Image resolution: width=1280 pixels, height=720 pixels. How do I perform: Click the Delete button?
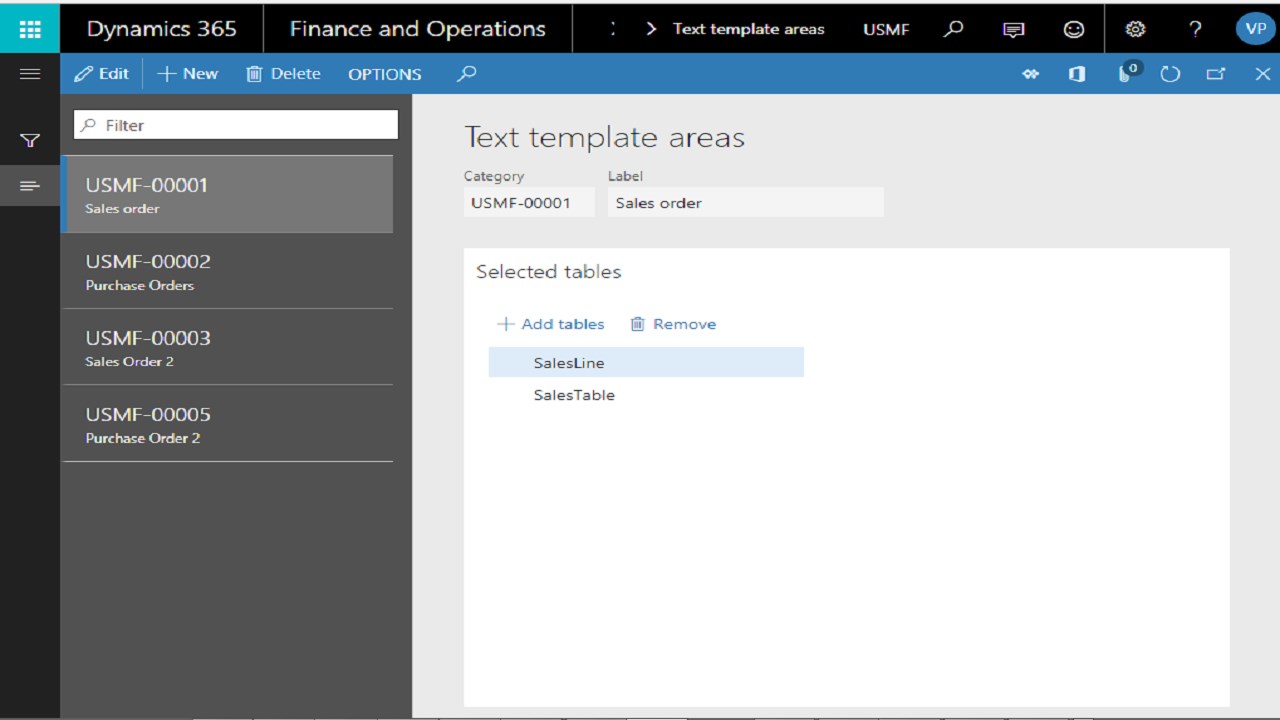pyautogui.click(x=284, y=74)
